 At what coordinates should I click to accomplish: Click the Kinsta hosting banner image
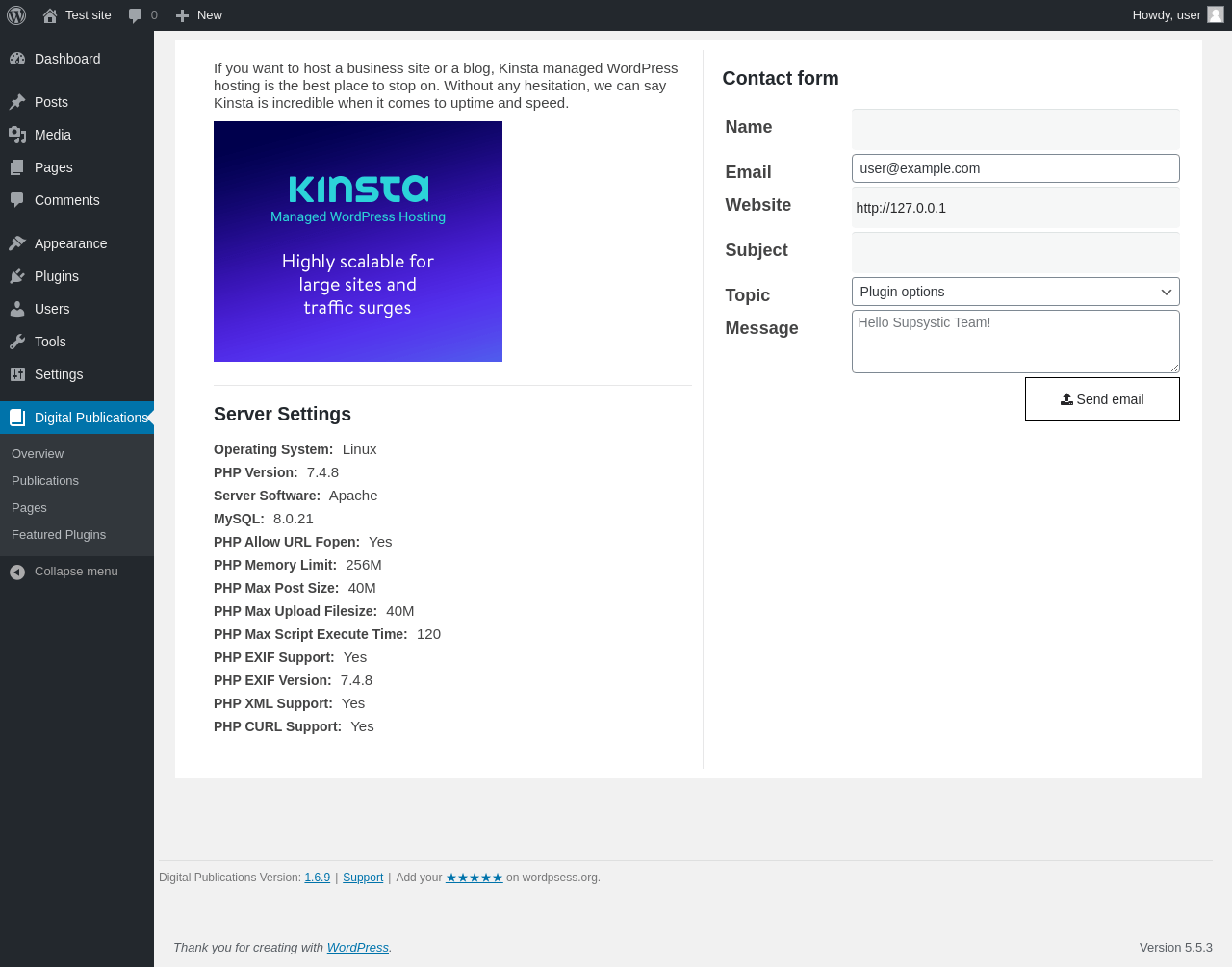[358, 242]
